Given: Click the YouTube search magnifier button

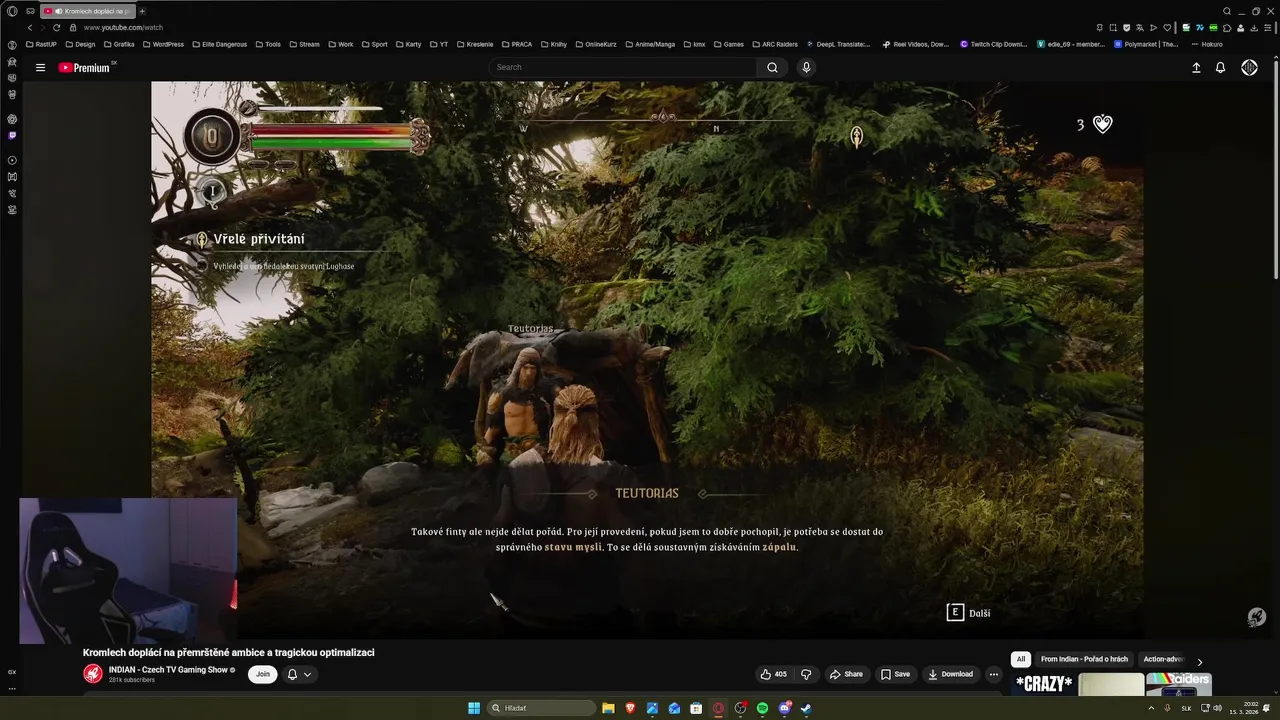Looking at the screenshot, I should (772, 67).
